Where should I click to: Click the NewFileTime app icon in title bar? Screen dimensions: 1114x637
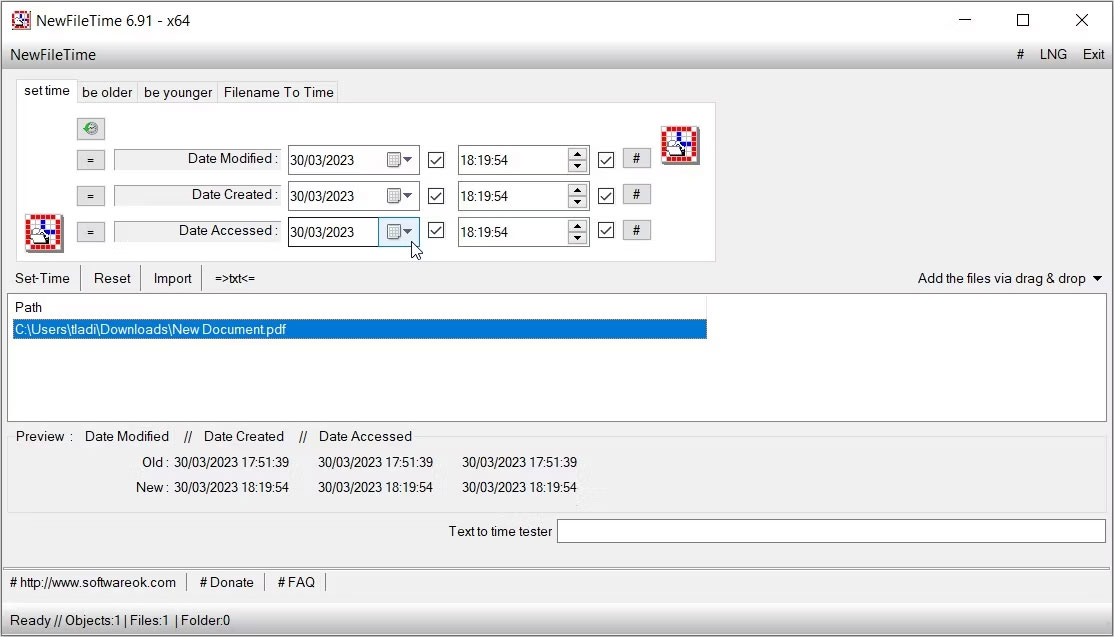click(21, 21)
